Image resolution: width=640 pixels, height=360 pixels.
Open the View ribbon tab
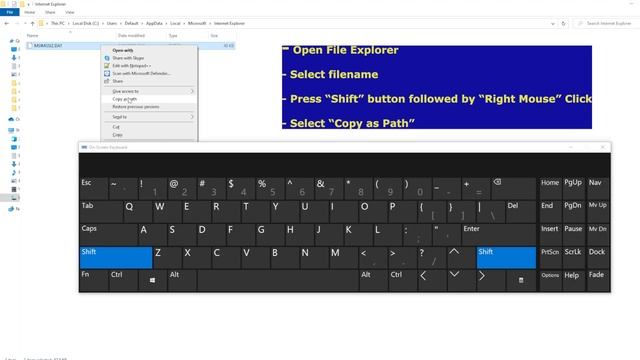coord(70,12)
